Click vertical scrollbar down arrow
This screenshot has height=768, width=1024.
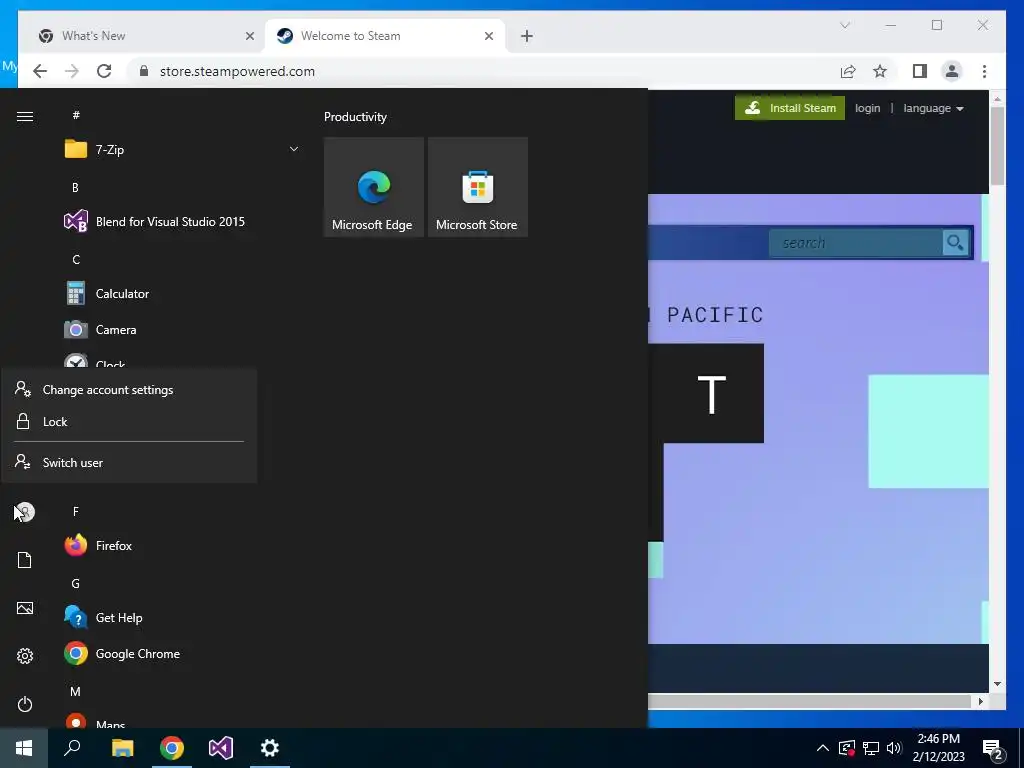tap(997, 684)
